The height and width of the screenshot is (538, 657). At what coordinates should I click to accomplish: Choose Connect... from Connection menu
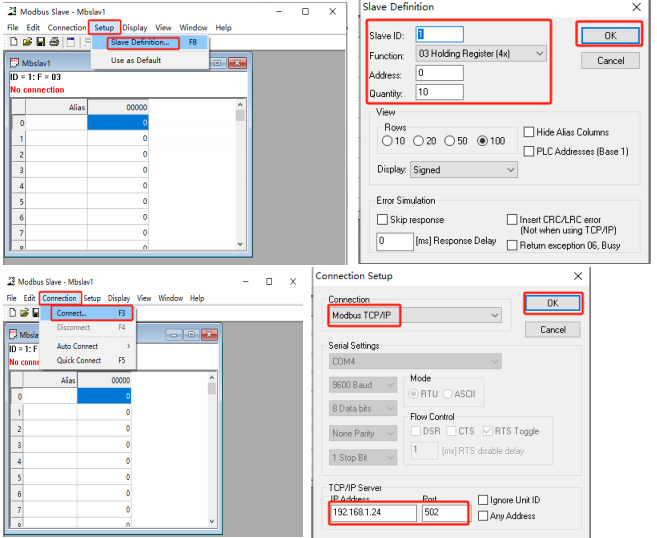[x=89, y=313]
